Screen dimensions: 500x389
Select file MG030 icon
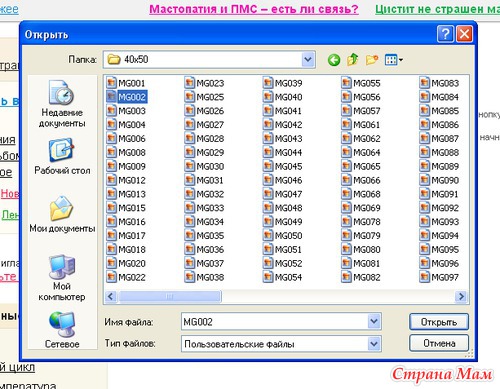[x=190, y=166]
